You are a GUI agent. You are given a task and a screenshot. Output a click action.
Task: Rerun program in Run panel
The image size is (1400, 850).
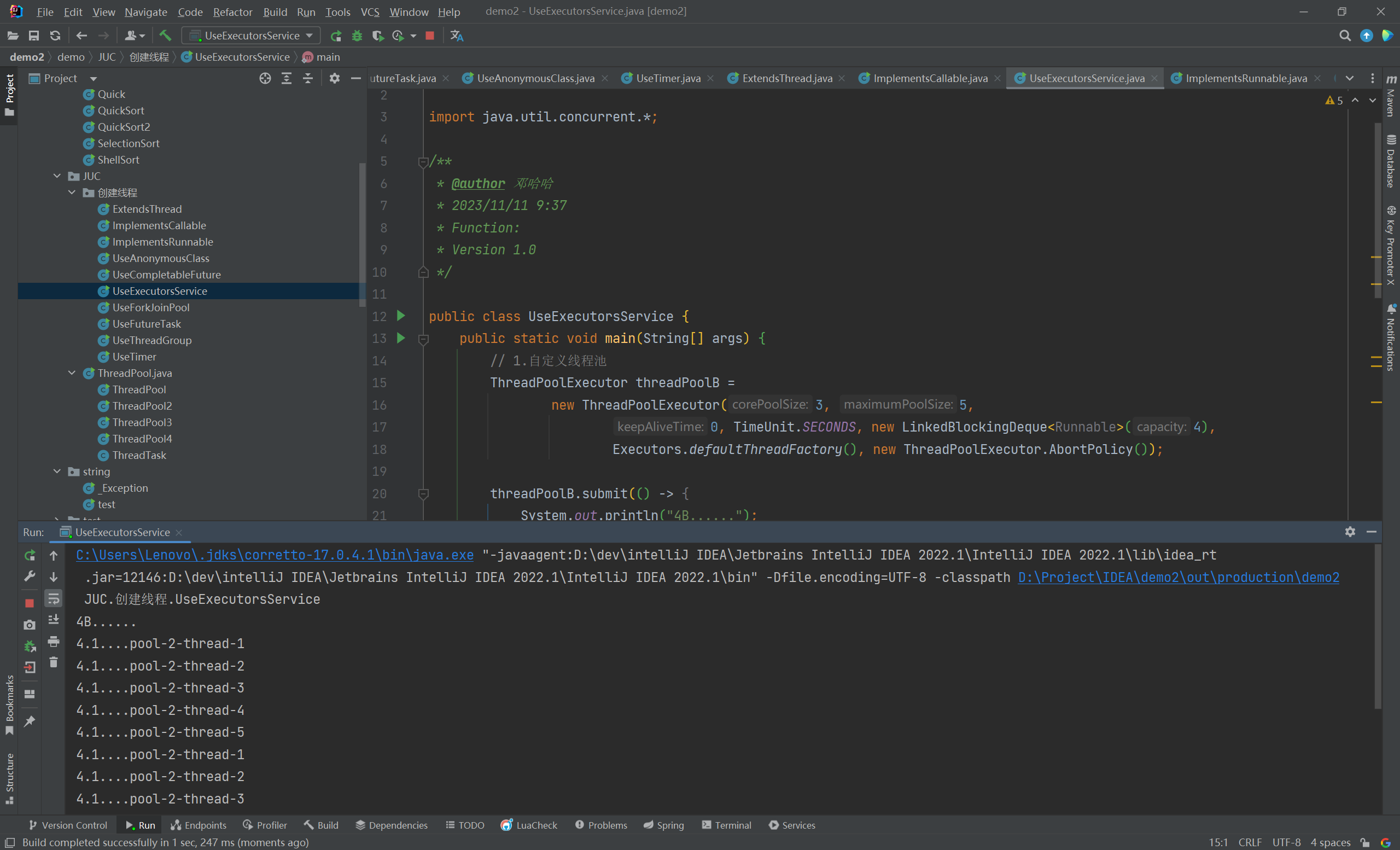coord(30,555)
